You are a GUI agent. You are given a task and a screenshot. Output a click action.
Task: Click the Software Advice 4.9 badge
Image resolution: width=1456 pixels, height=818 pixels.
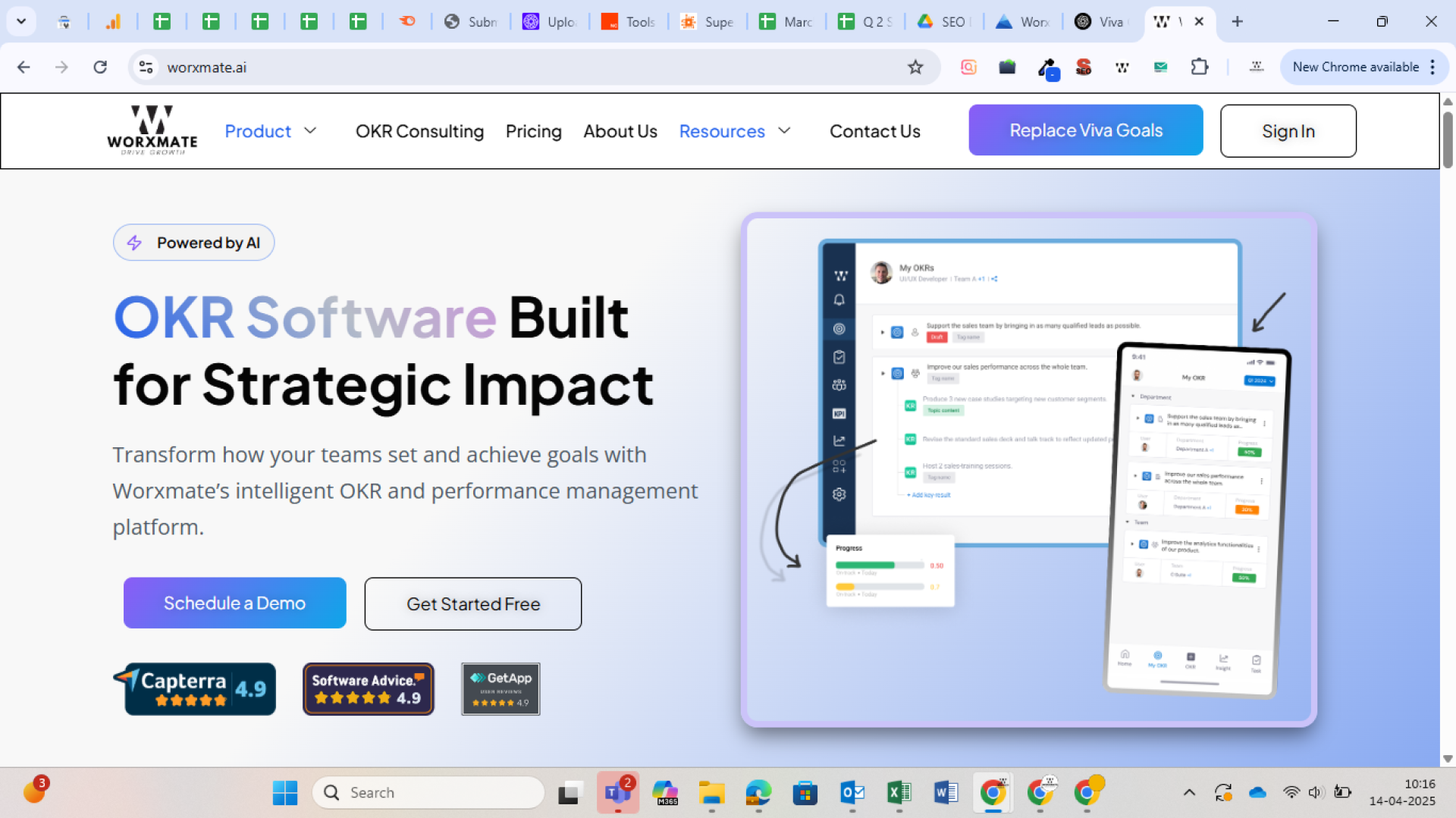(x=369, y=688)
